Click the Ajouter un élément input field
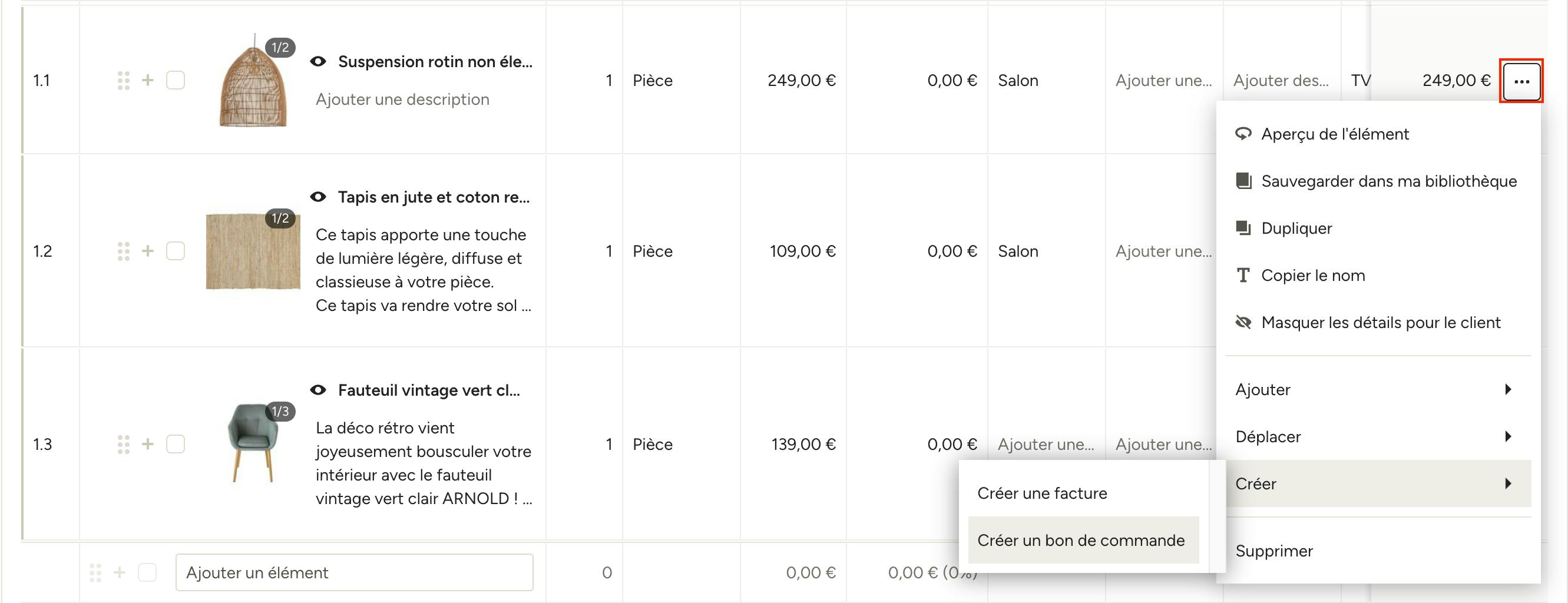 [354, 572]
